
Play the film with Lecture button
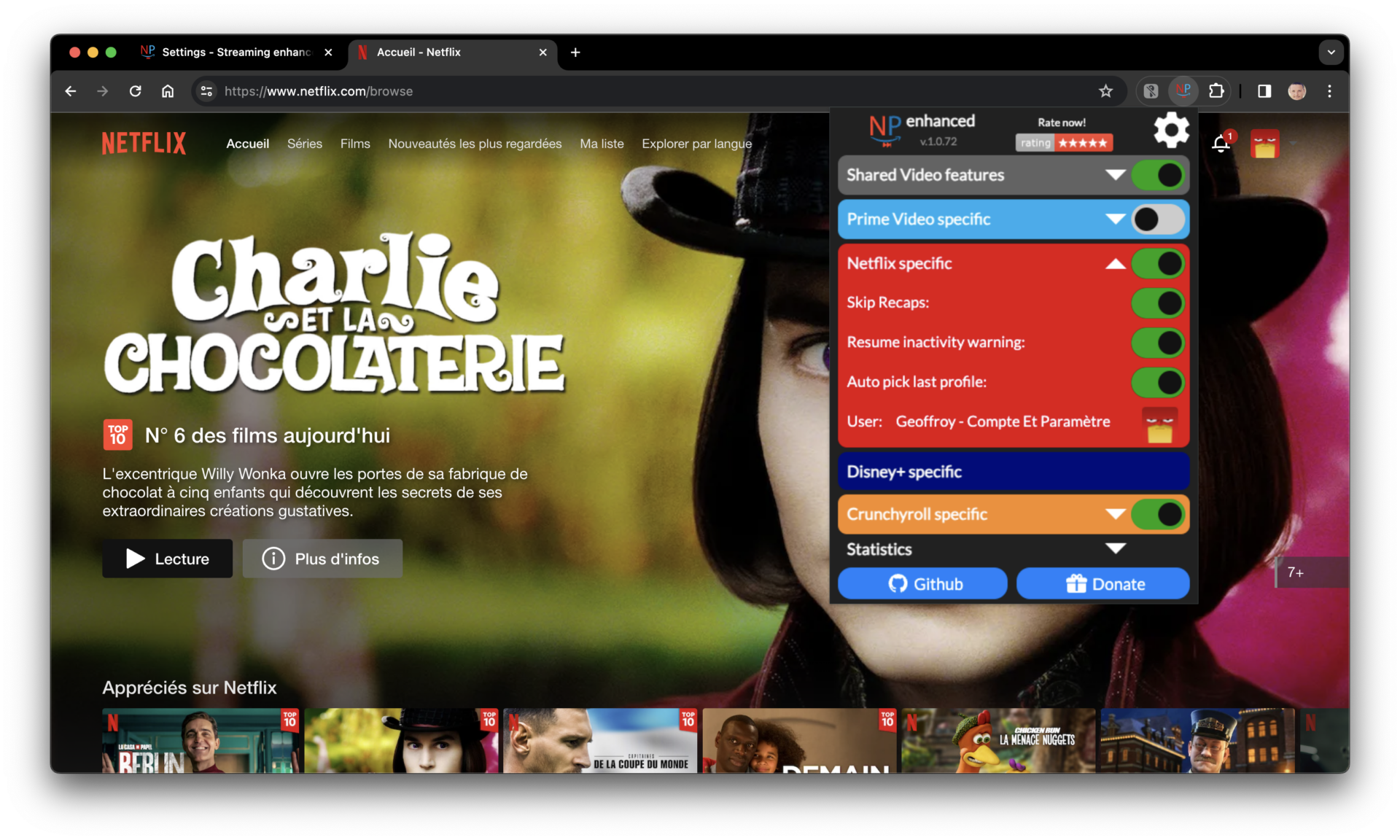click(167, 559)
